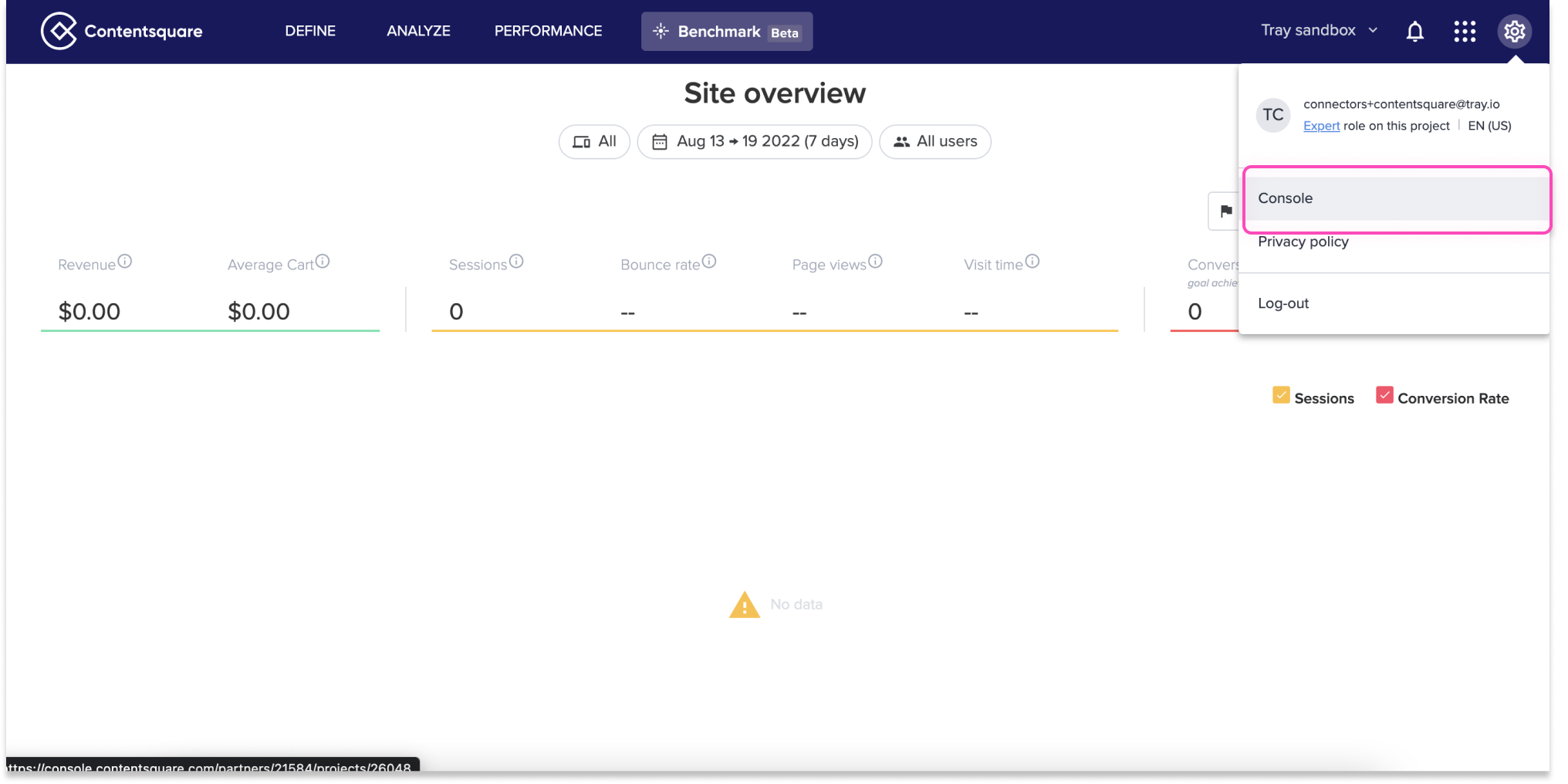1568x784 pixels.
Task: Show info for Revenue metric
Action: tap(125, 262)
